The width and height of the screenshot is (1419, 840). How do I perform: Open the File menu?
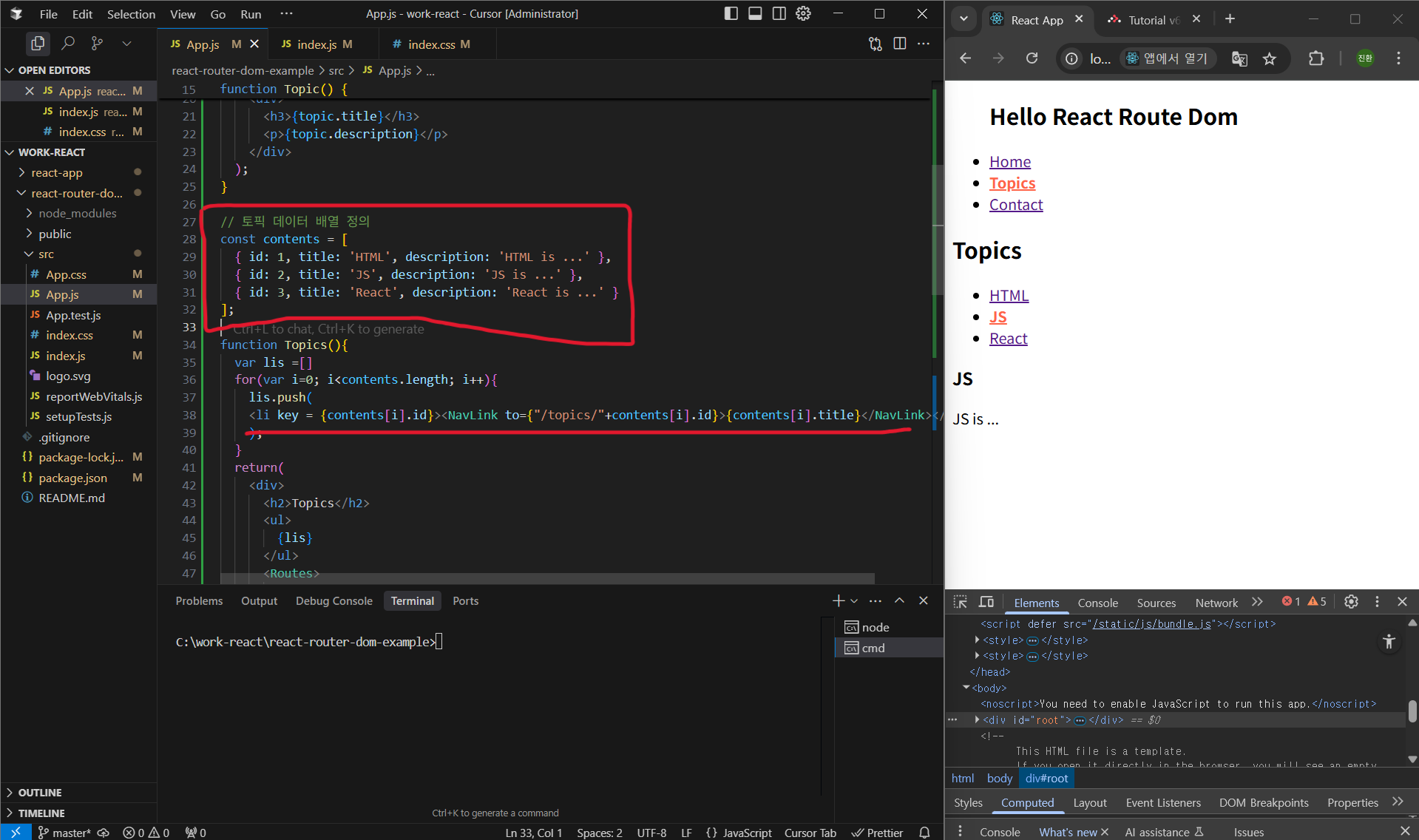click(x=49, y=14)
